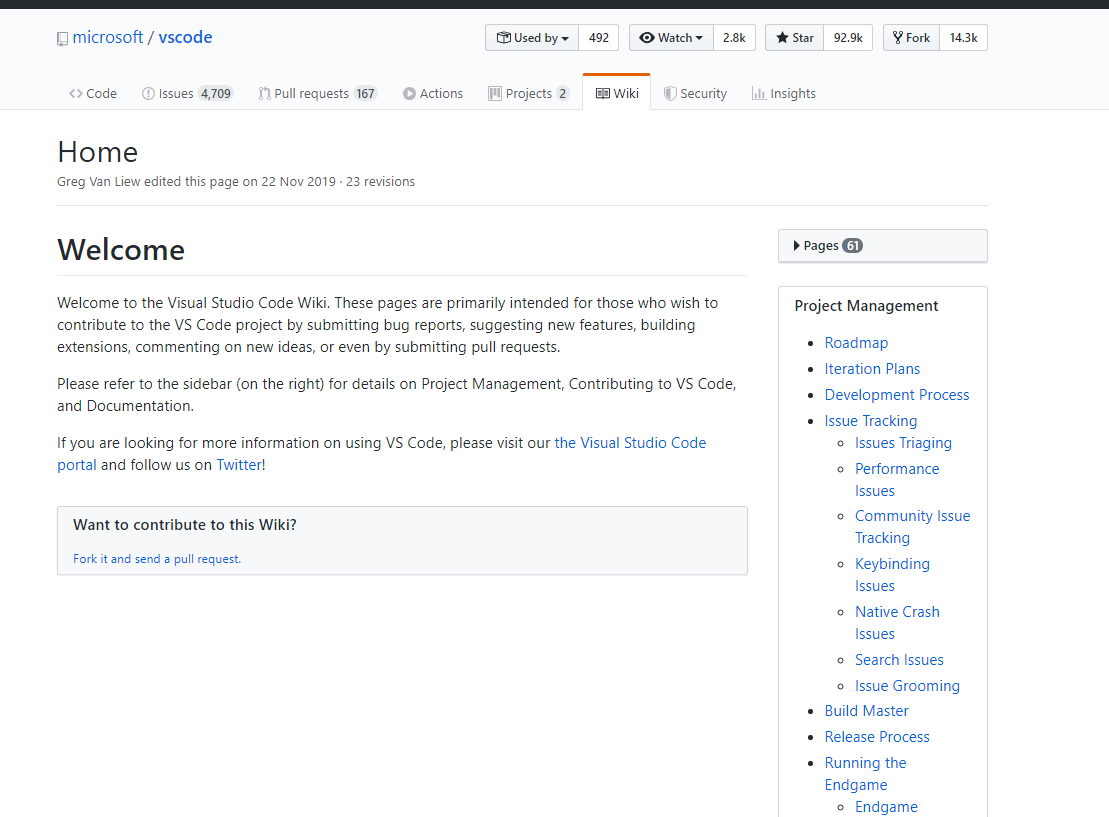Open the Keybinding Issues page
Screen dimensions: 1109x817
pos(892,574)
